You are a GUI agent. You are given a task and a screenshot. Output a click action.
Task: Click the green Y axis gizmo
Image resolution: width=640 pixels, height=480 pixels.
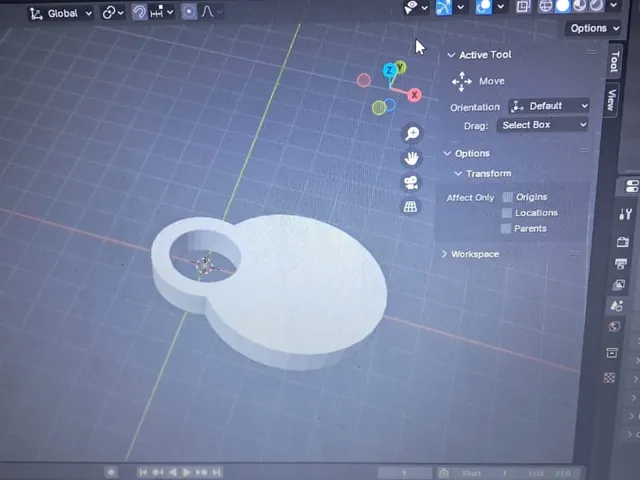(401, 67)
